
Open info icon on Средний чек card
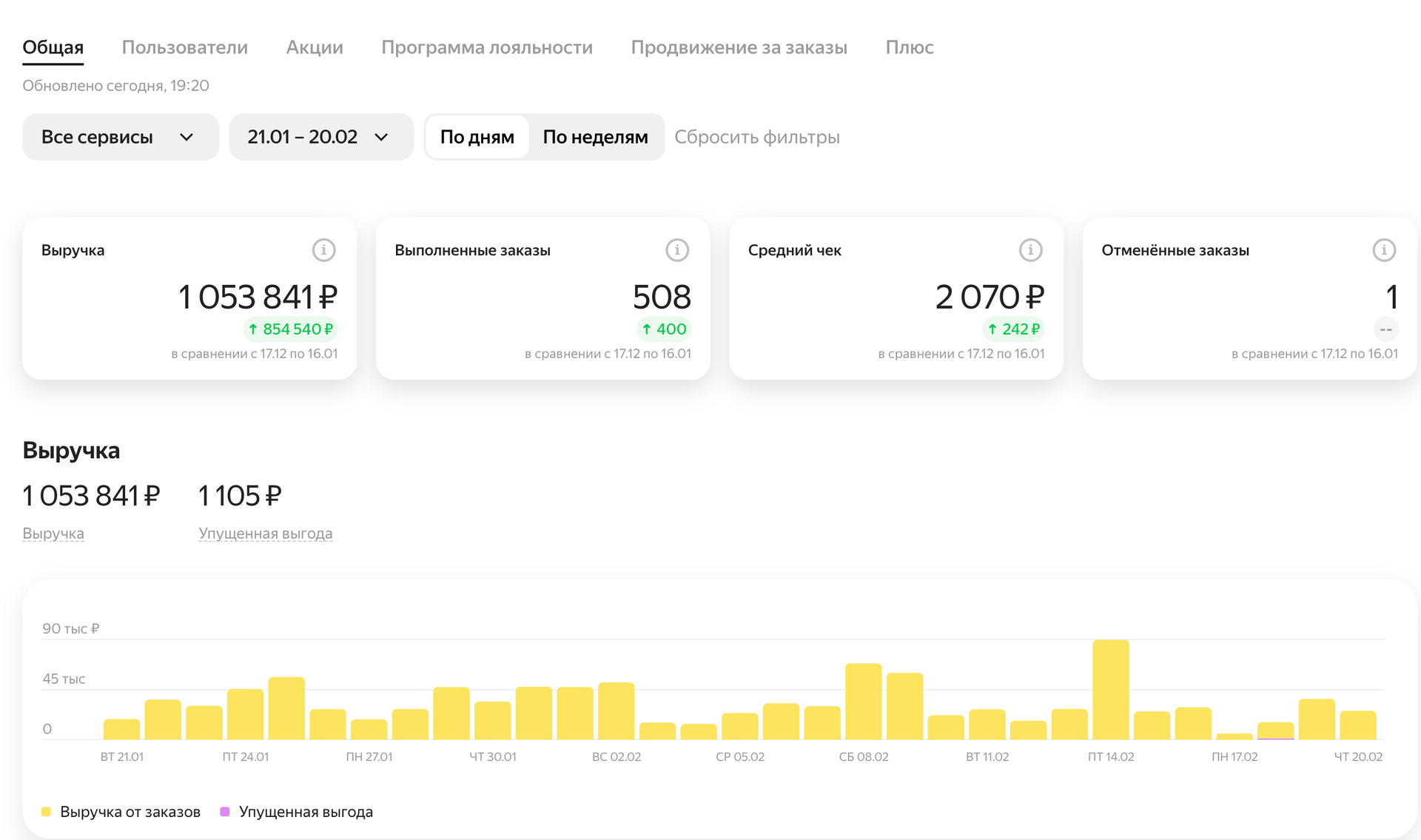(1031, 250)
